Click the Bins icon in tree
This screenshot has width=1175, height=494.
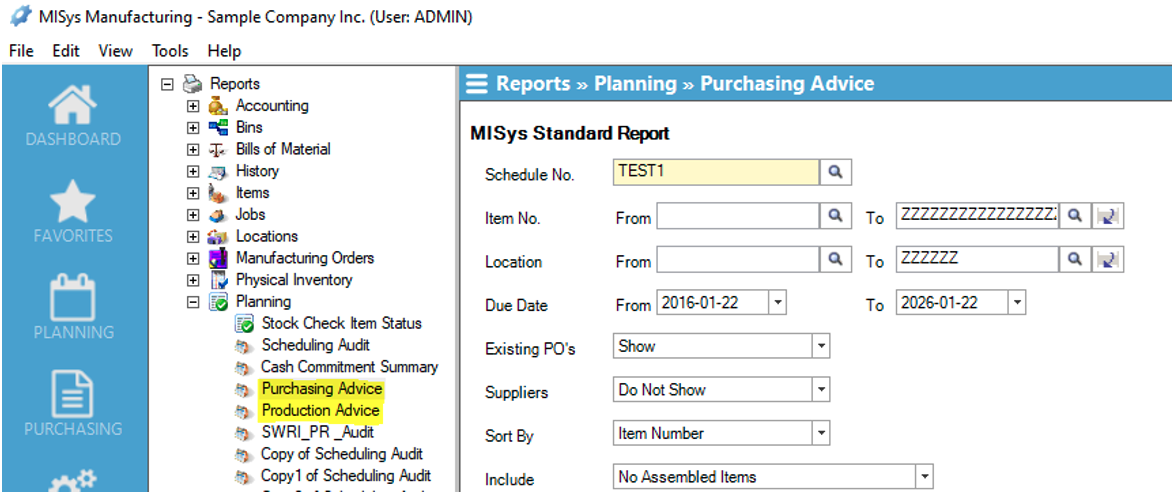point(218,127)
